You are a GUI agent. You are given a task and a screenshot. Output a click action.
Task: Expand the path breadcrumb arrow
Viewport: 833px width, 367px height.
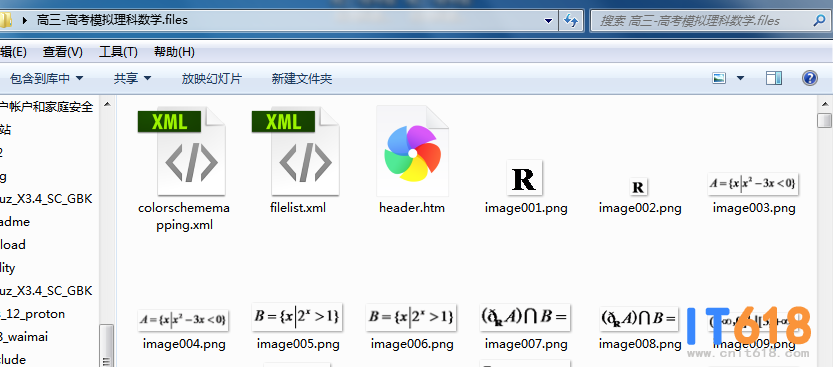click(x=24, y=21)
